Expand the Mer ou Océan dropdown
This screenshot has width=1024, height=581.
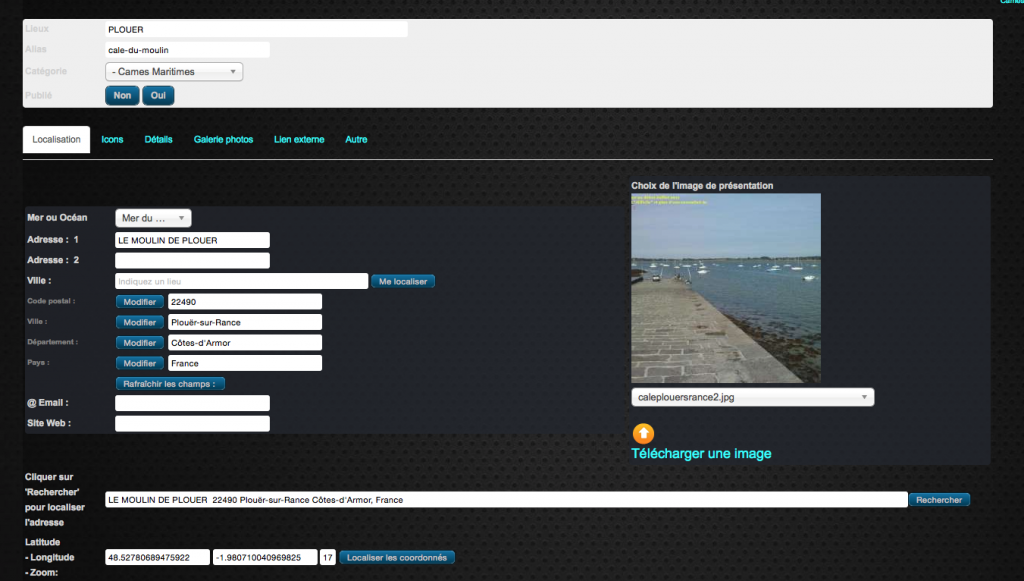tap(153, 218)
